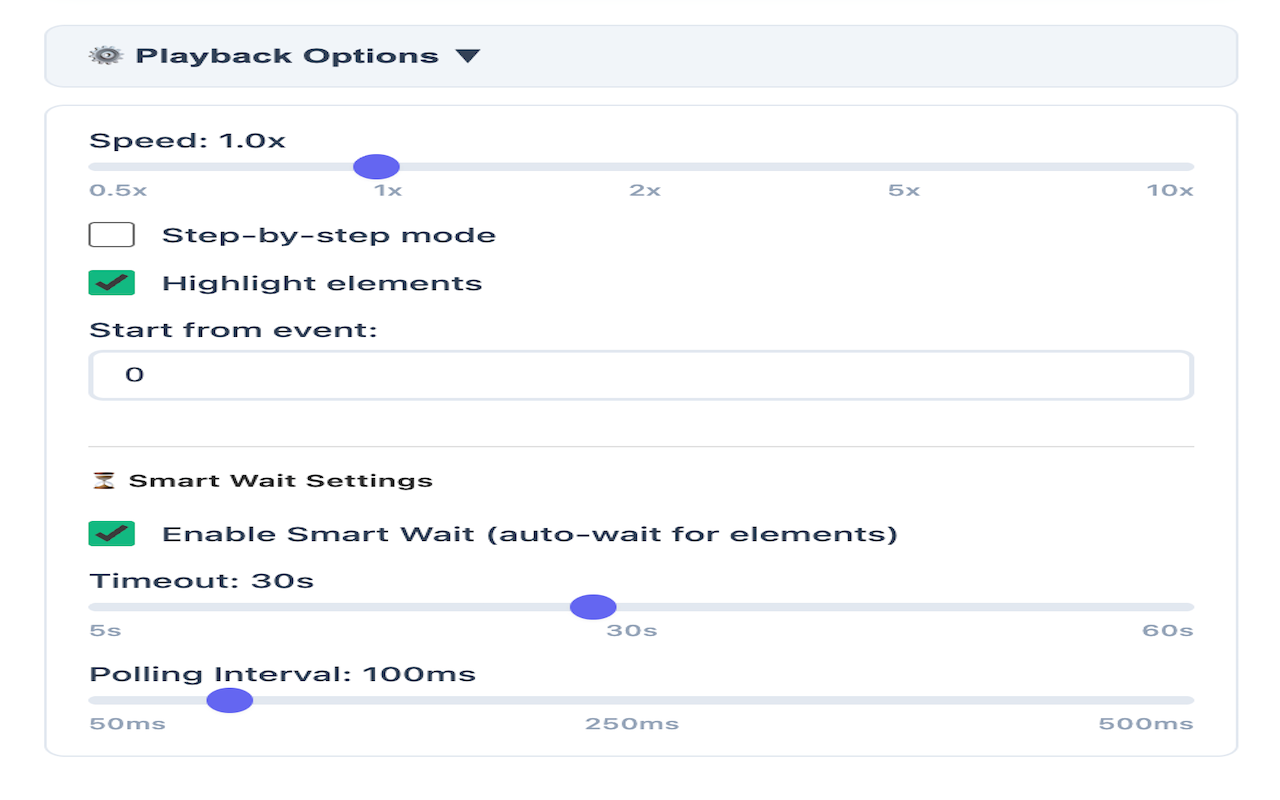Click the 10x end of Speed slider
The height and width of the screenshot is (800, 1280).
click(x=1190, y=167)
